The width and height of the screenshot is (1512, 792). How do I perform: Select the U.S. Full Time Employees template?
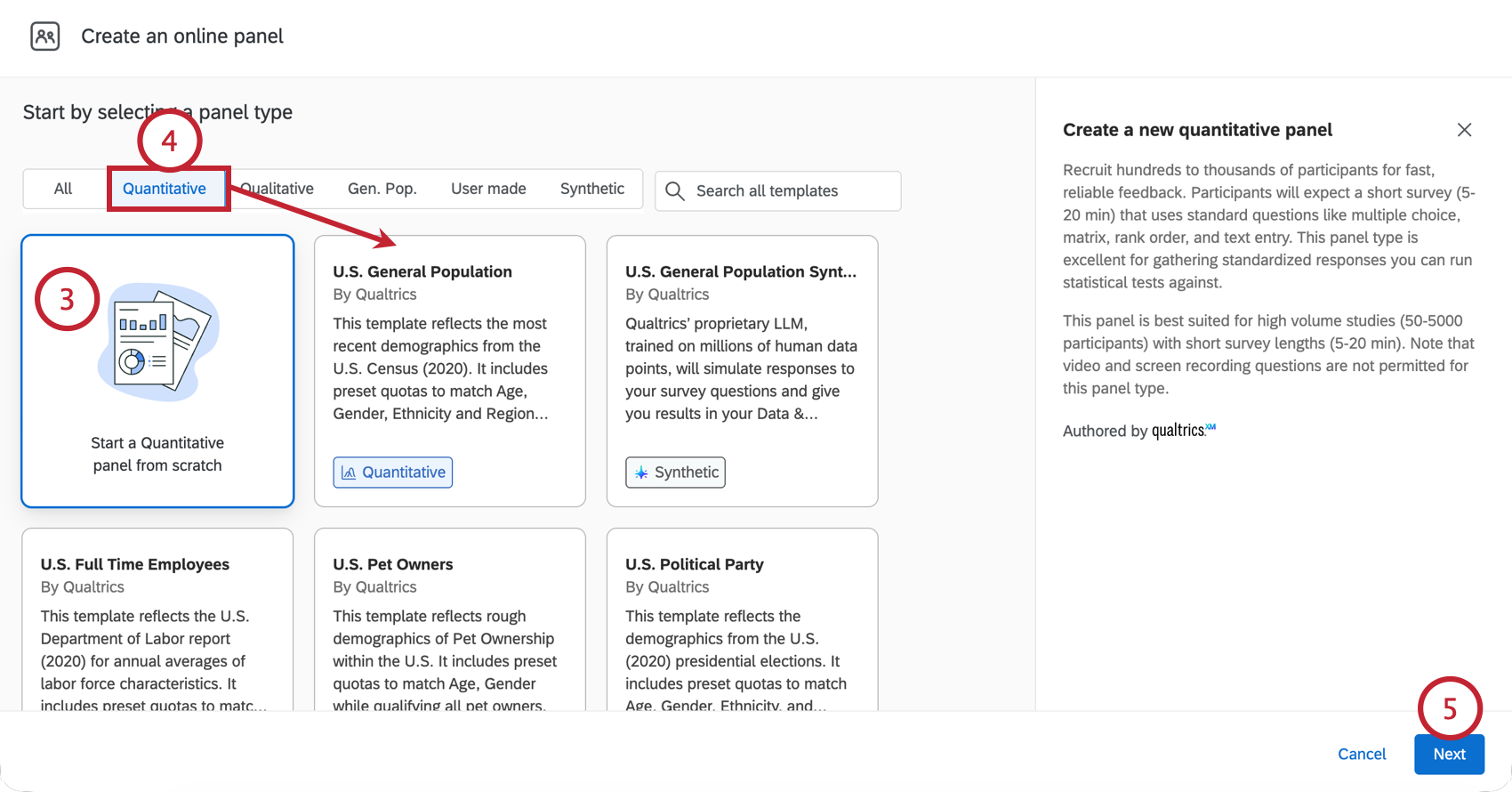[x=157, y=623]
